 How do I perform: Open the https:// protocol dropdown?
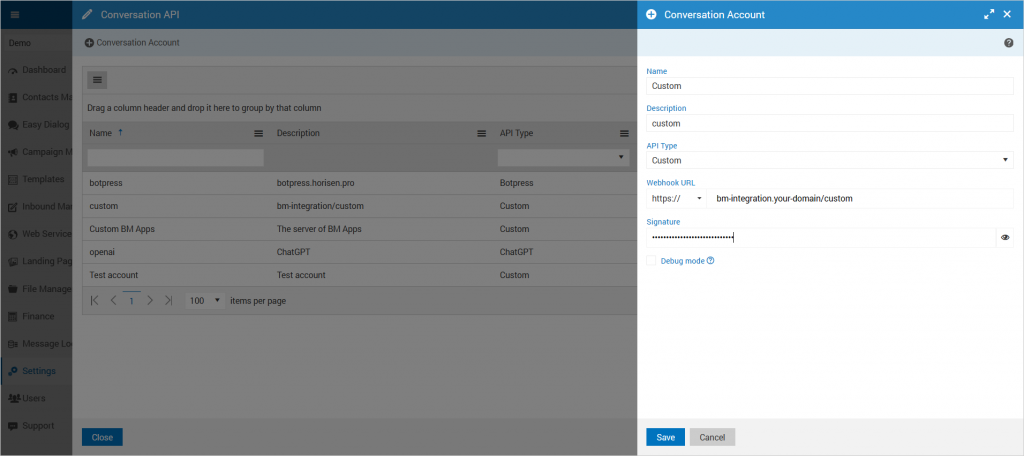point(676,198)
